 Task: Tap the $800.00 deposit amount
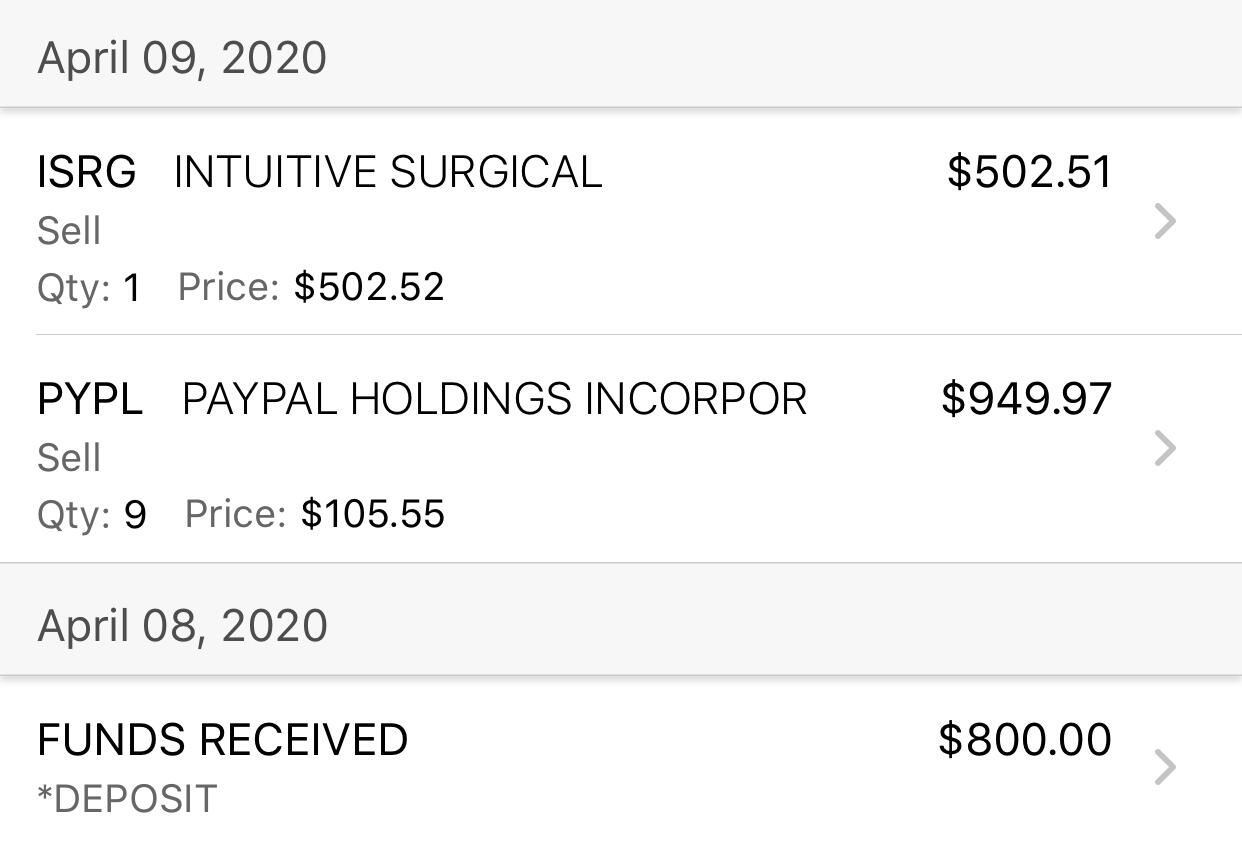tap(1025, 740)
